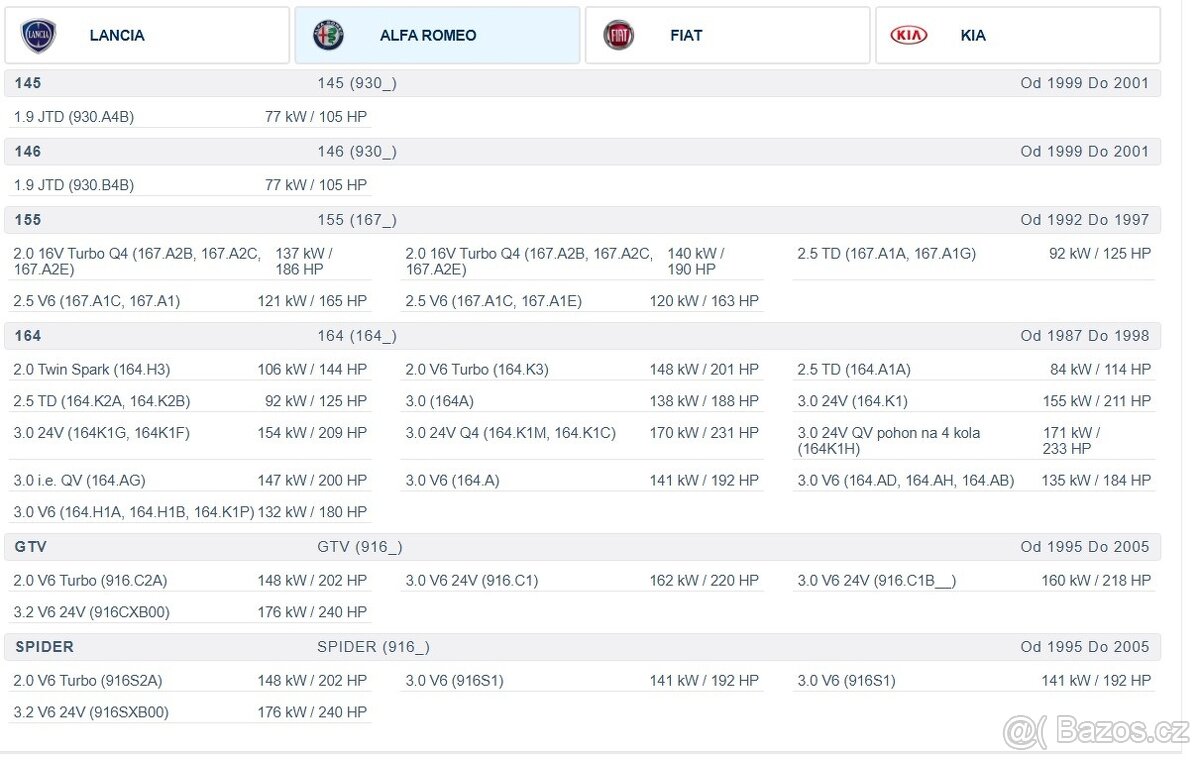The image size is (1200, 760).
Task: Click the Kia logo icon
Action: point(909,35)
